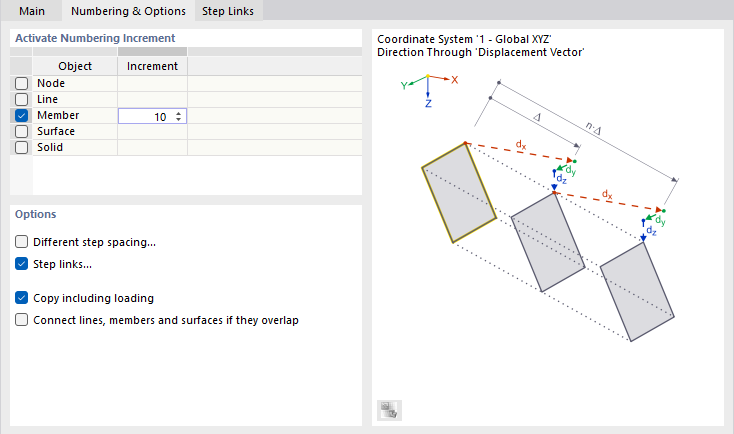
Task: Disable the Step links option
Action: click(x=22, y=264)
